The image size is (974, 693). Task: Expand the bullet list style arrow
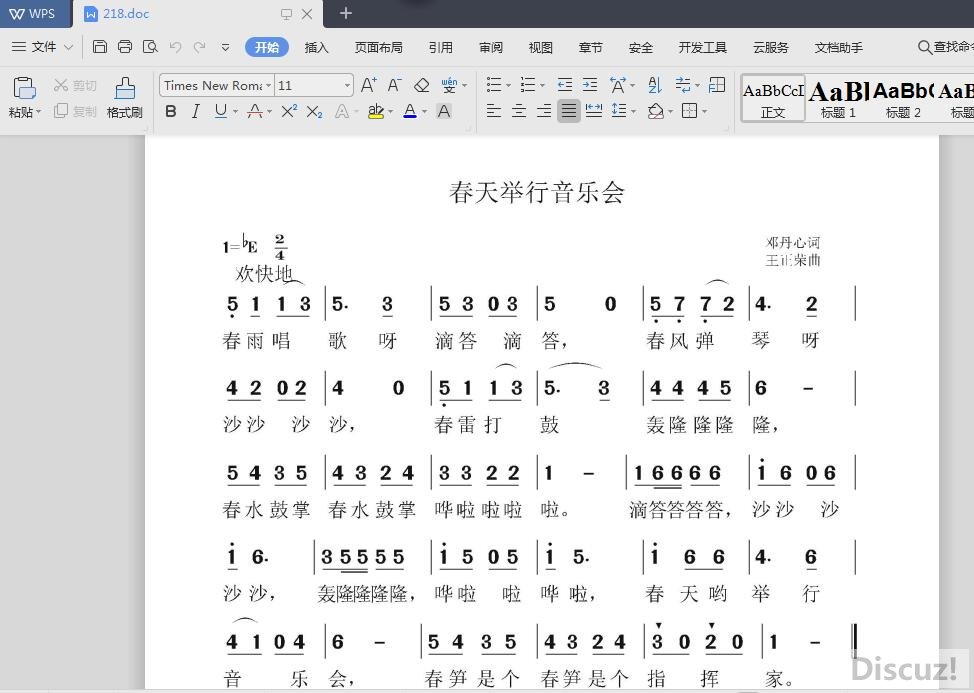coord(509,85)
